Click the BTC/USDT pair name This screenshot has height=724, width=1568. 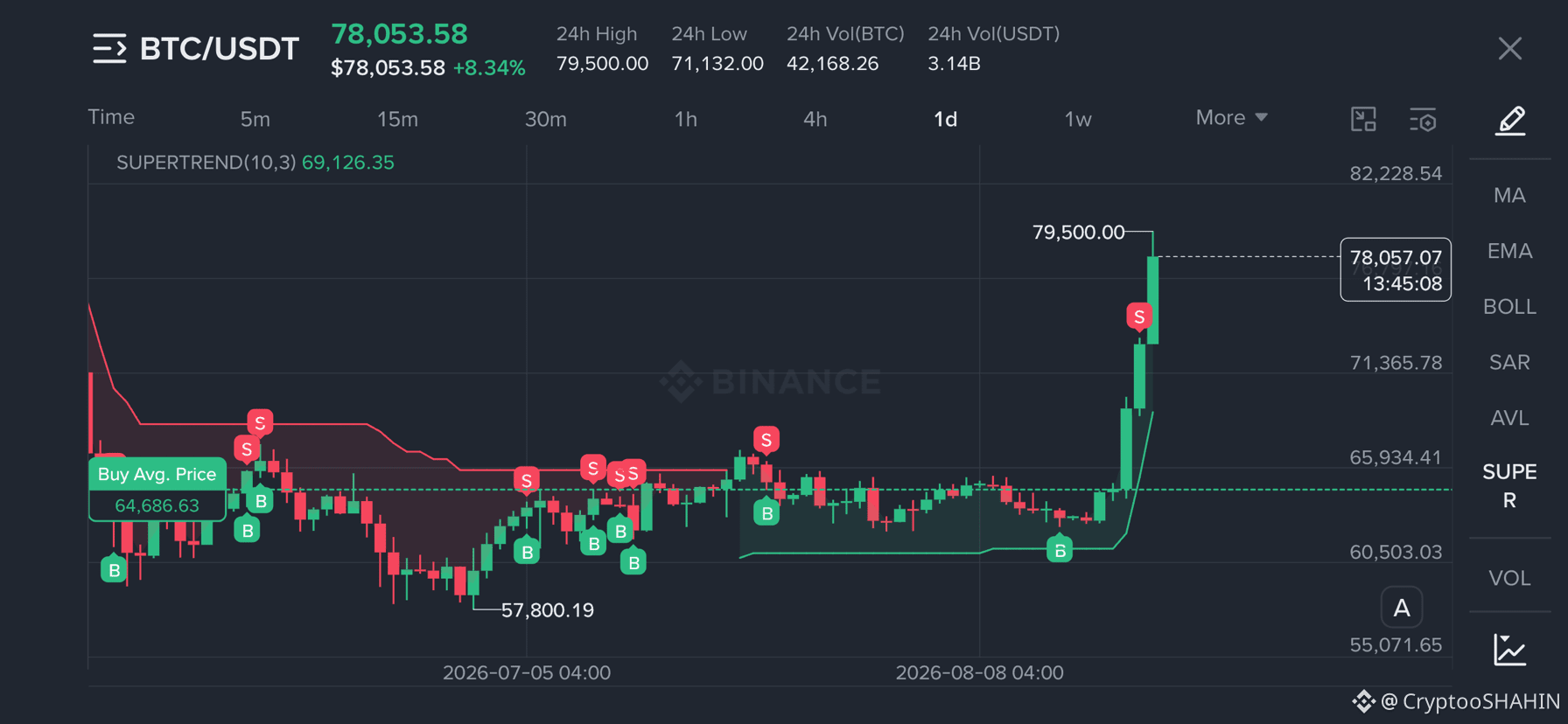coord(220,49)
